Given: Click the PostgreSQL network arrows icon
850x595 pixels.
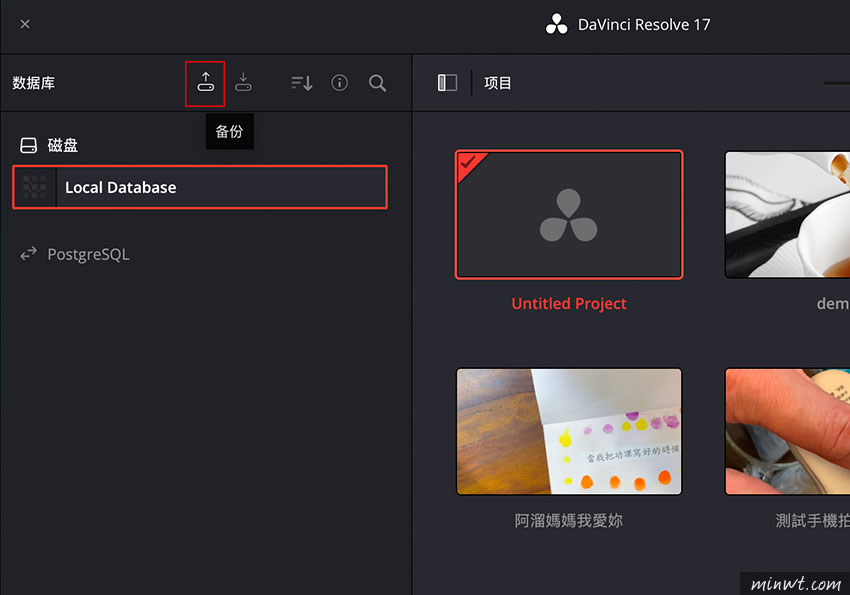Looking at the screenshot, I should tap(28, 254).
